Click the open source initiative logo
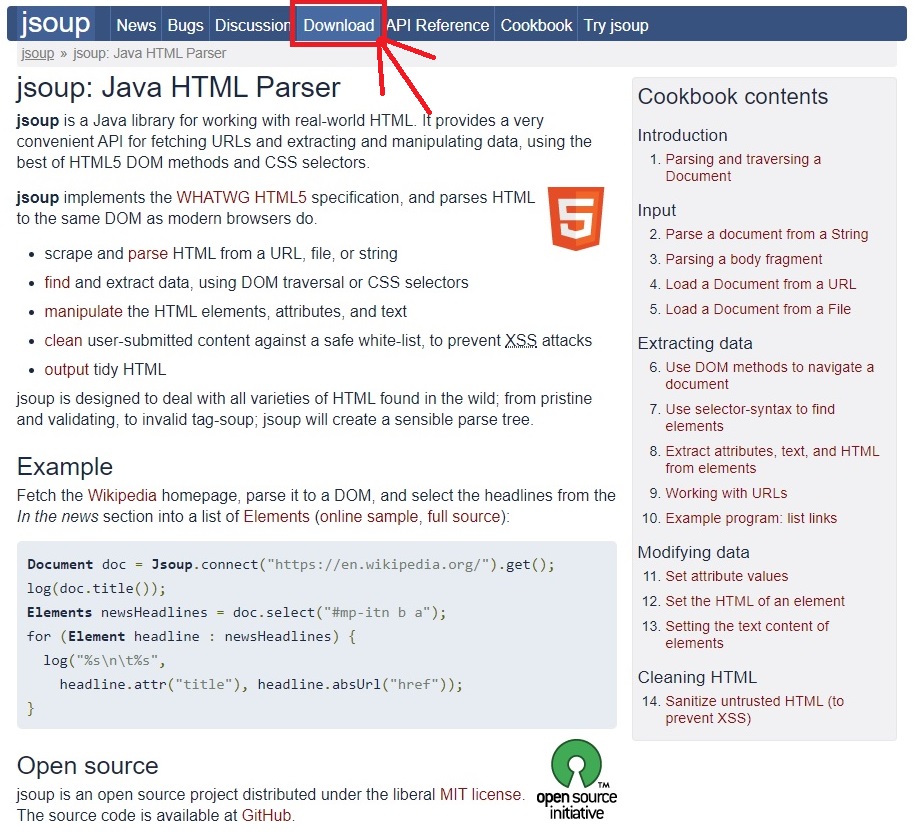 576,780
